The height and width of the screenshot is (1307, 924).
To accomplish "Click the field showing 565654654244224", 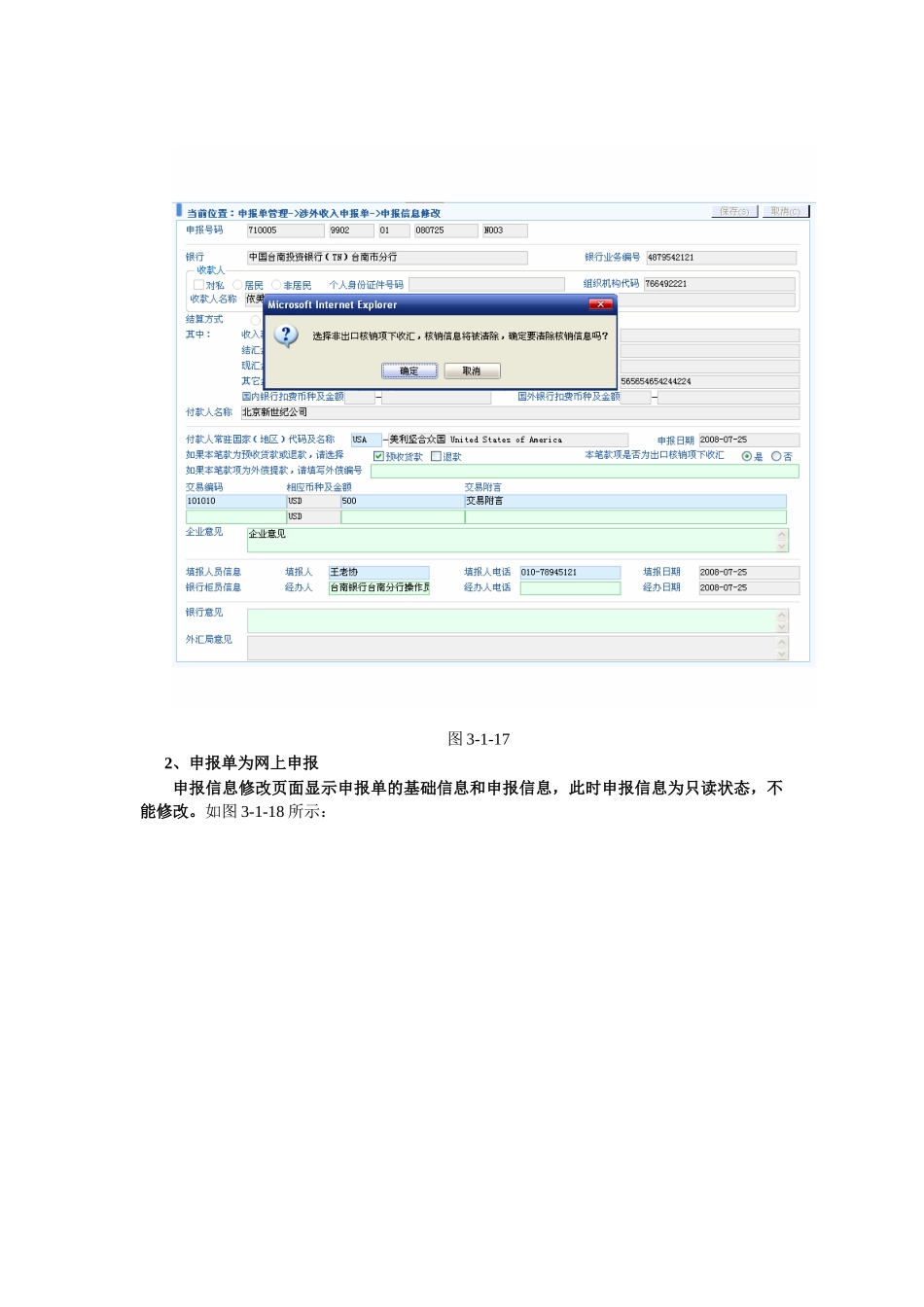I will point(709,381).
